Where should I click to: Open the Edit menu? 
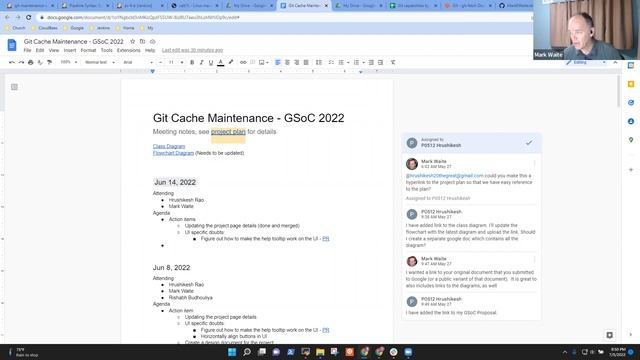coord(40,50)
